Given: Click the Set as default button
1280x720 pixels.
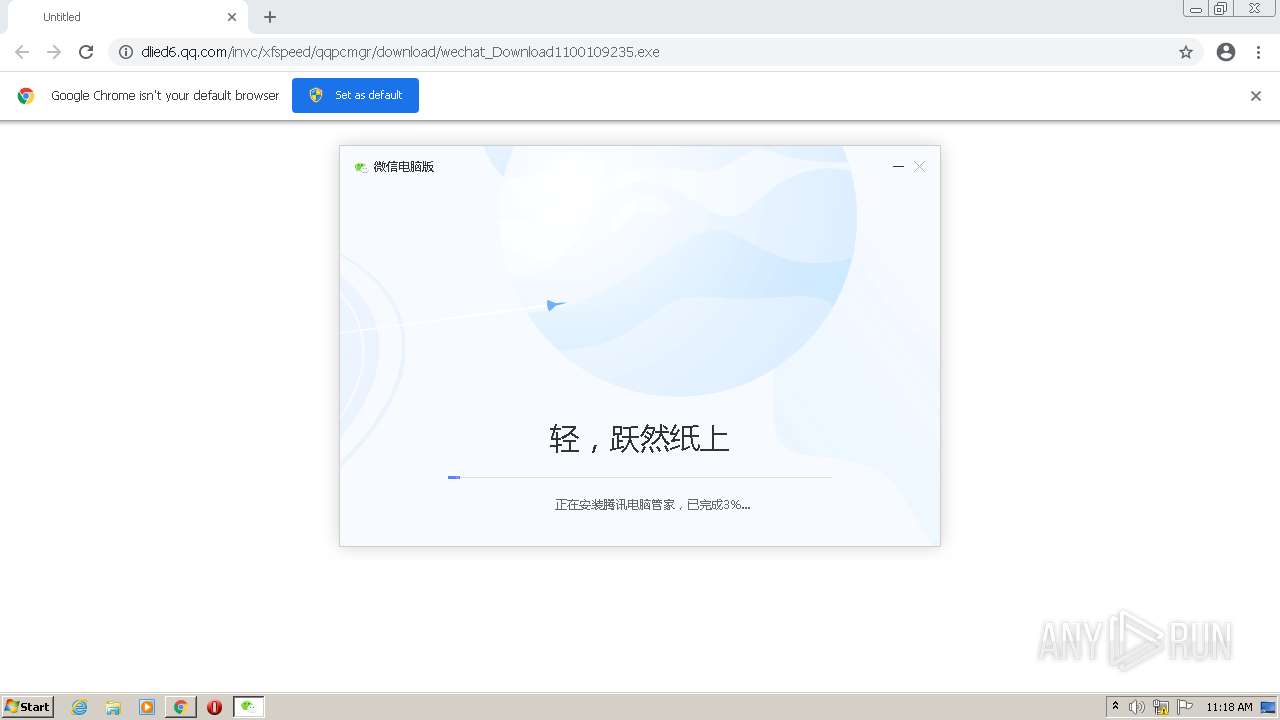Looking at the screenshot, I should [x=355, y=95].
